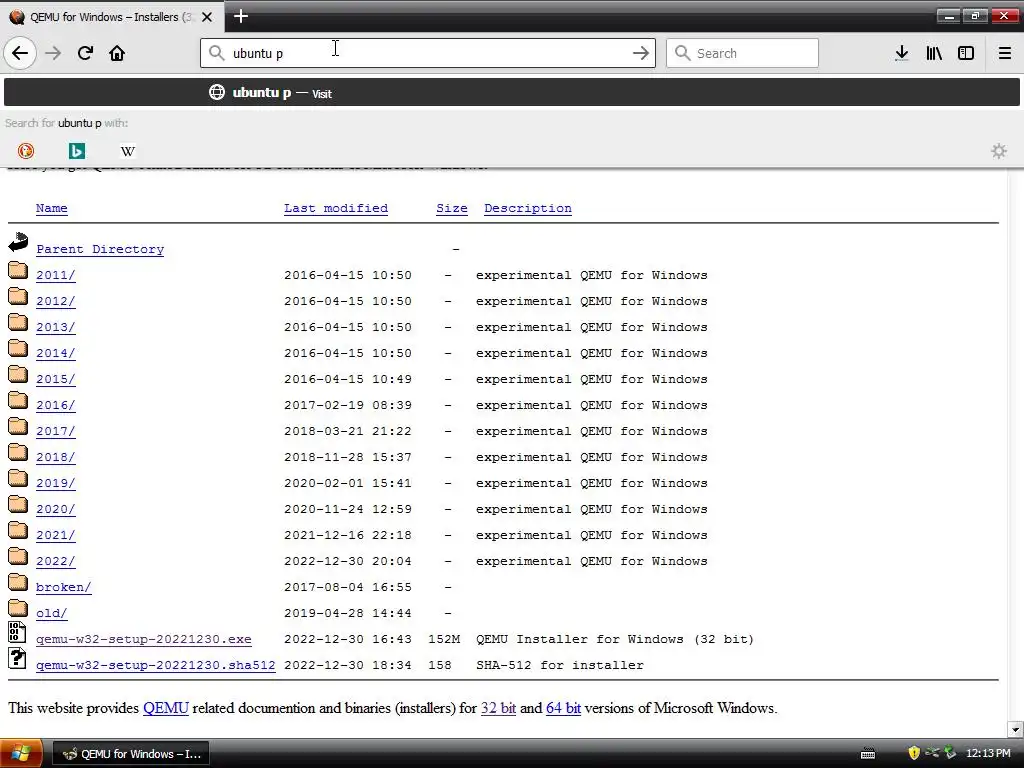Click the security shield tray icon

click(914, 753)
